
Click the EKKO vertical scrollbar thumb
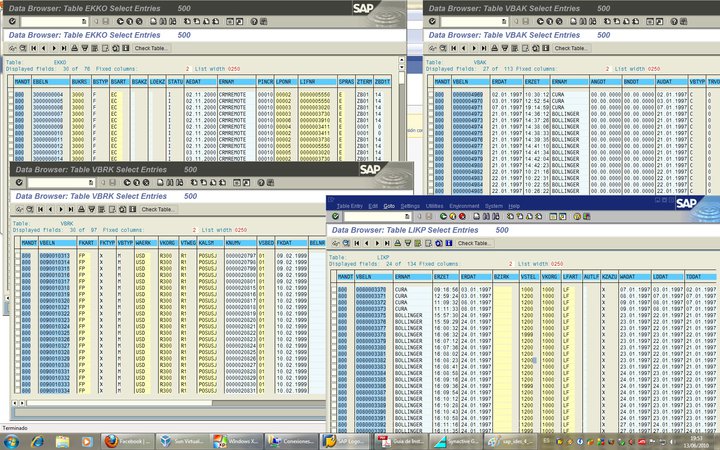pyautogui.click(x=401, y=77)
